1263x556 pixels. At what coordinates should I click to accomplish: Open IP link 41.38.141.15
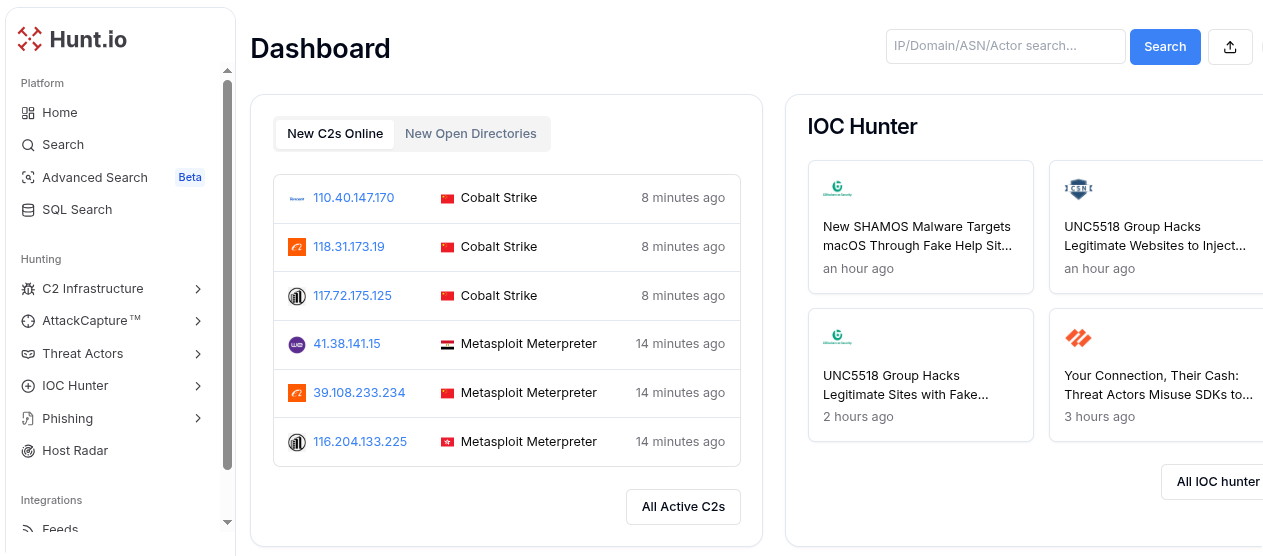(x=347, y=344)
